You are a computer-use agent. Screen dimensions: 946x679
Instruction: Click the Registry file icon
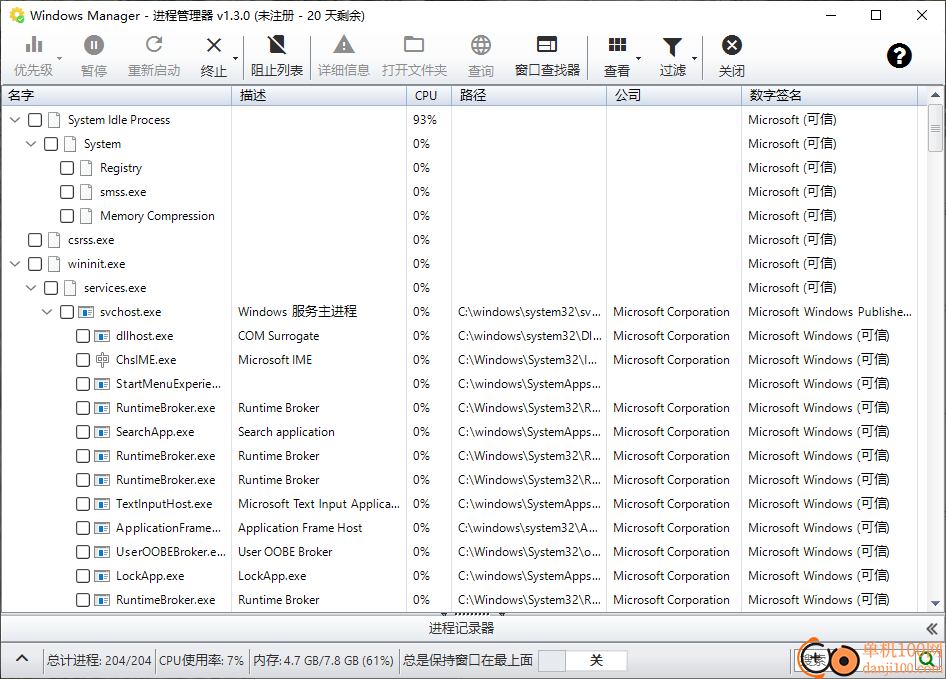[x=86, y=168]
